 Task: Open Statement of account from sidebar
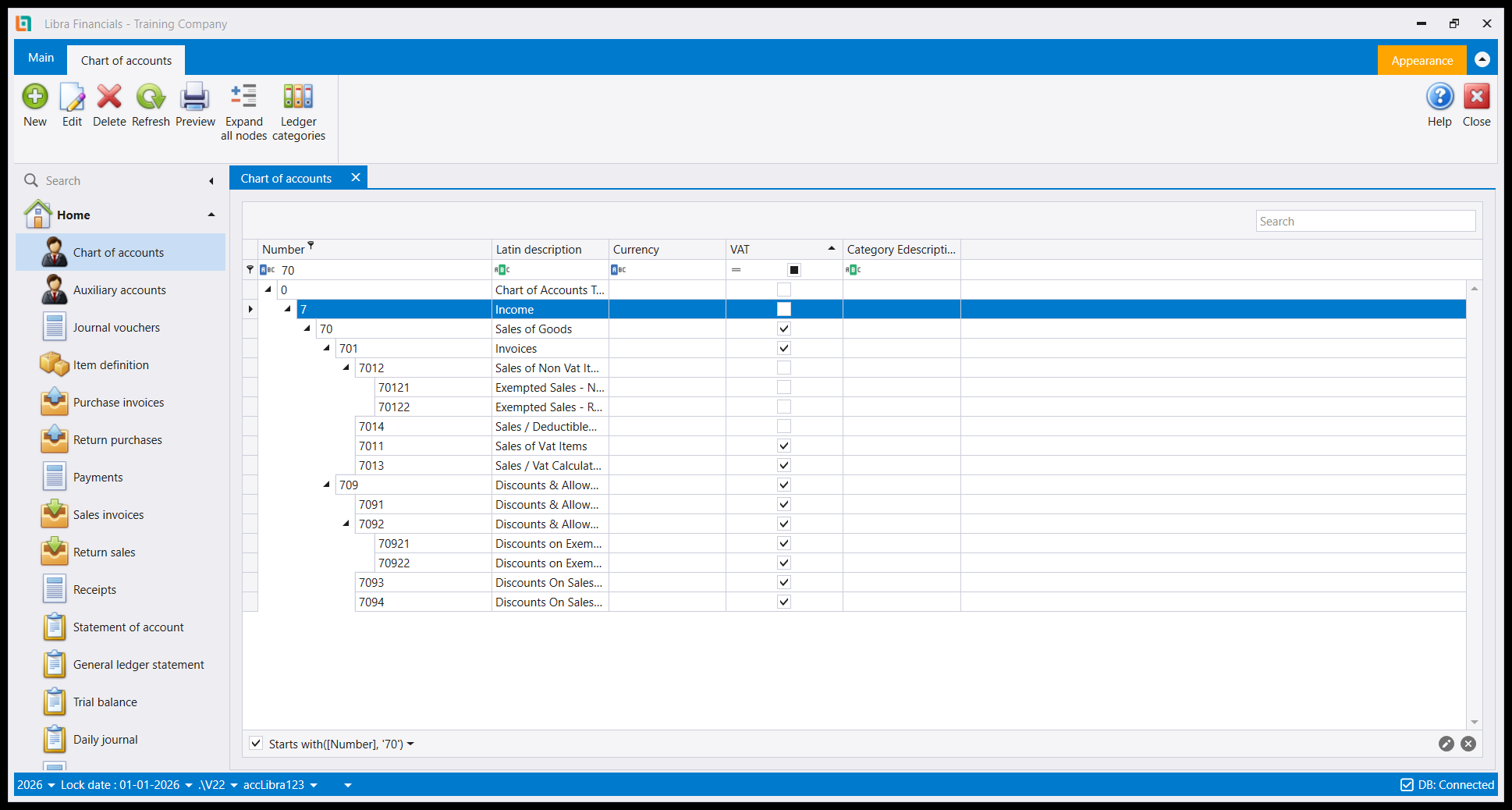click(x=120, y=627)
